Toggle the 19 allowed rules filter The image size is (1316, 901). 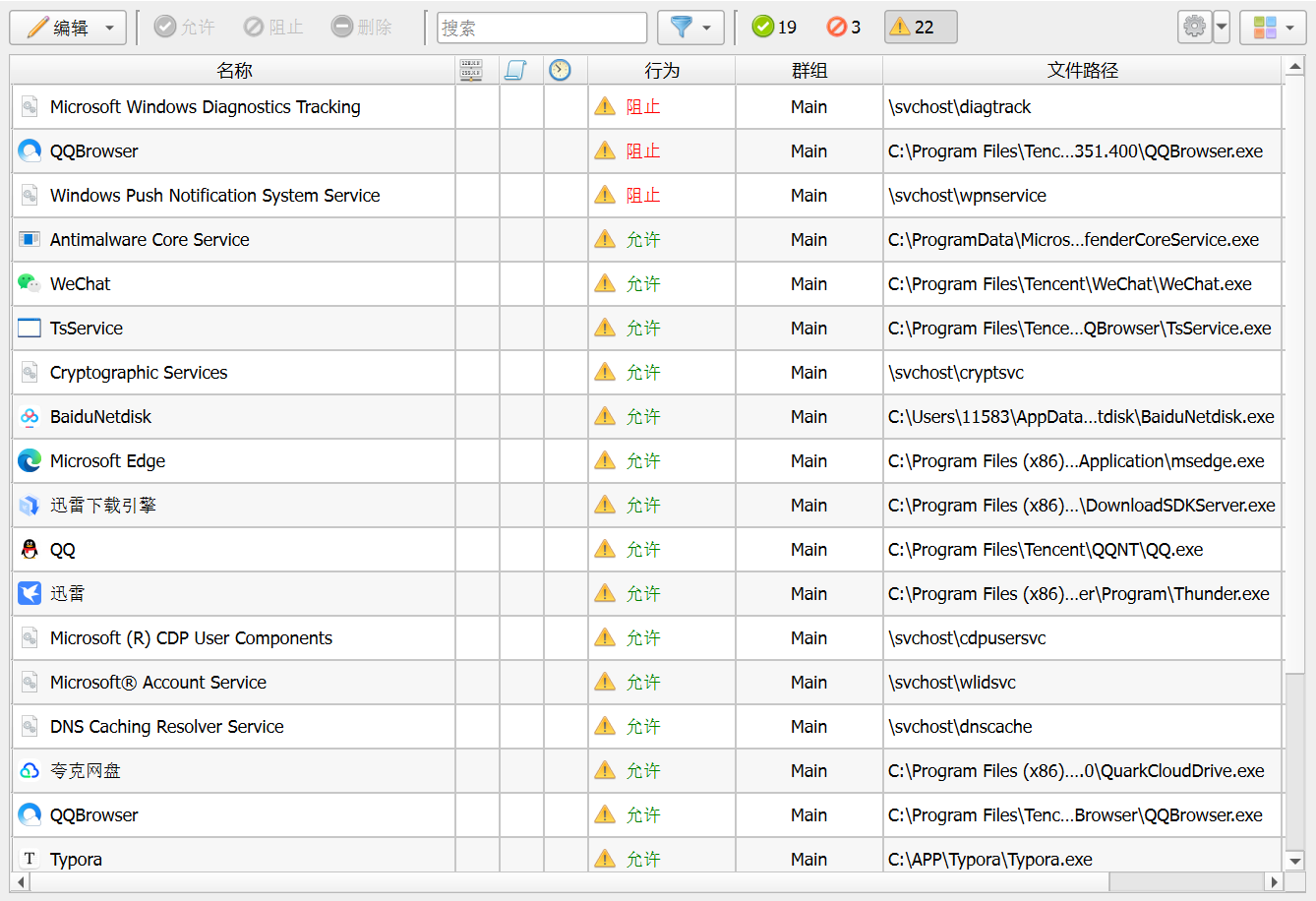tap(774, 28)
